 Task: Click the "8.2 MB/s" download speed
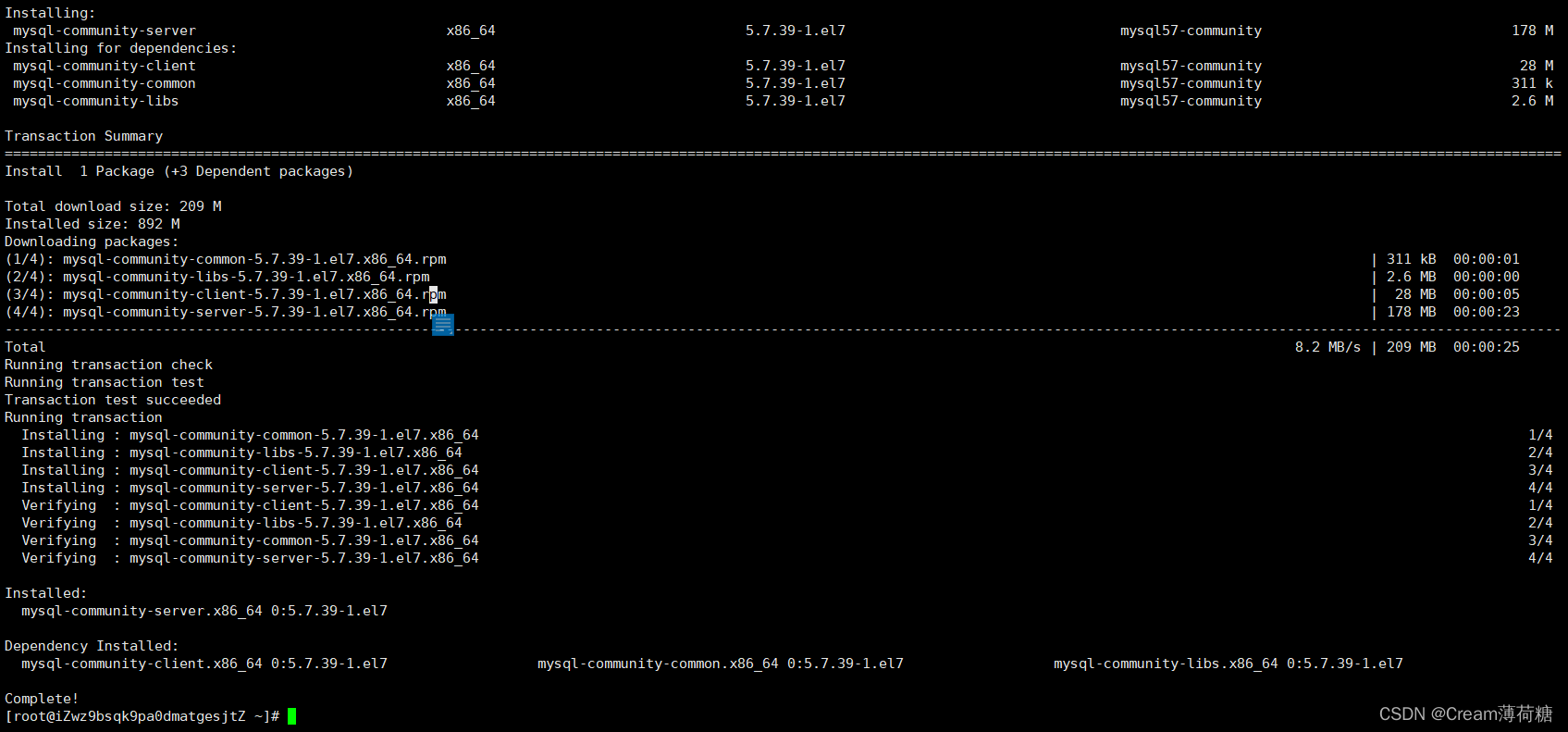coord(1327,347)
